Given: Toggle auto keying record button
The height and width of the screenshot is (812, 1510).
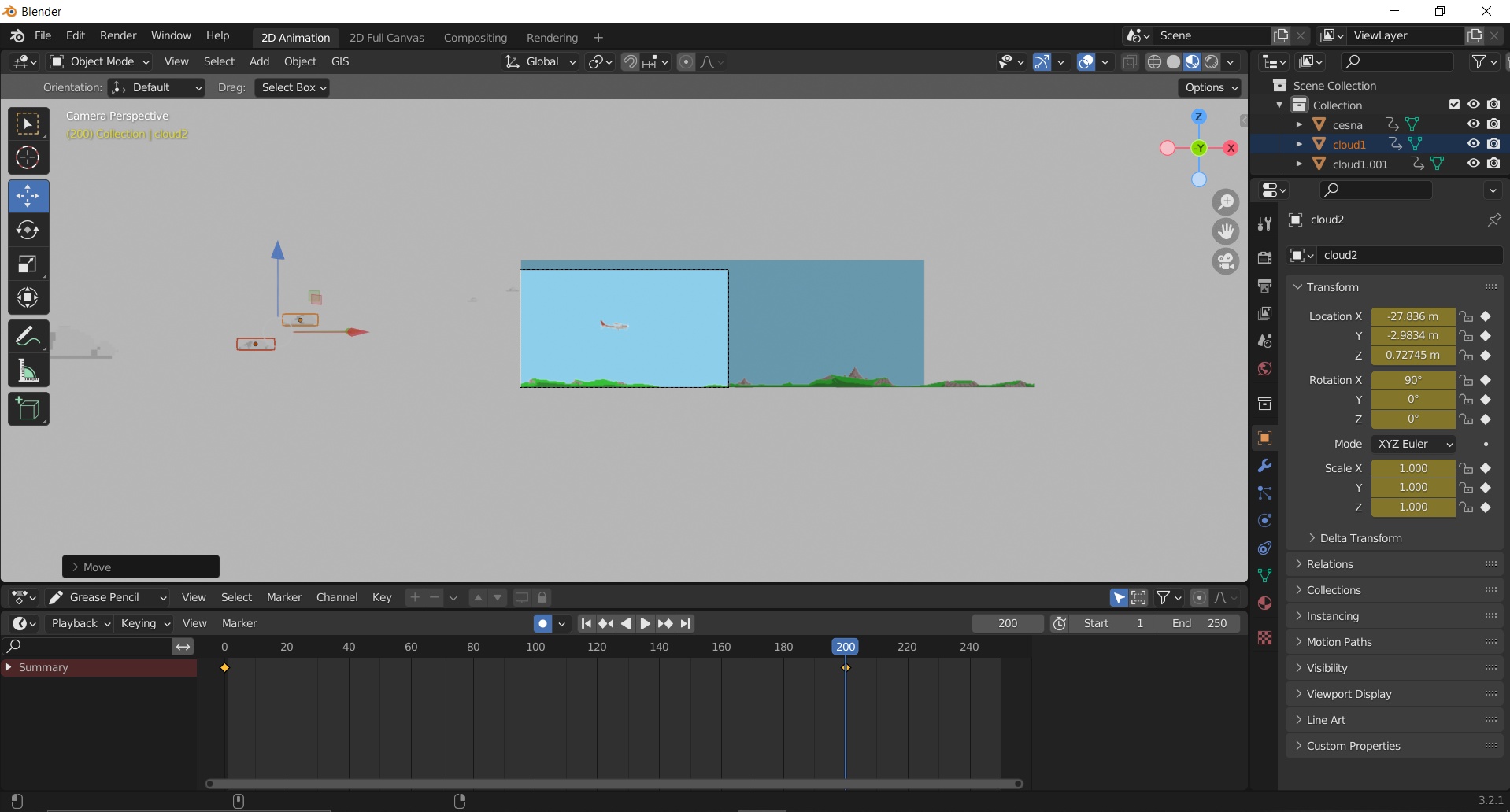Looking at the screenshot, I should pyautogui.click(x=542, y=623).
